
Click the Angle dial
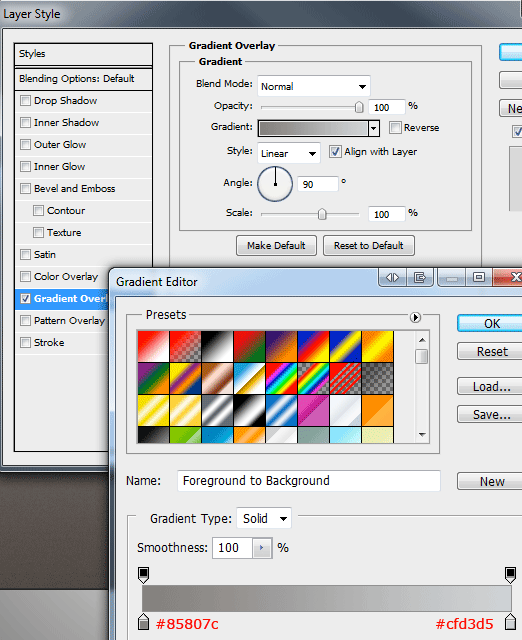tap(275, 184)
